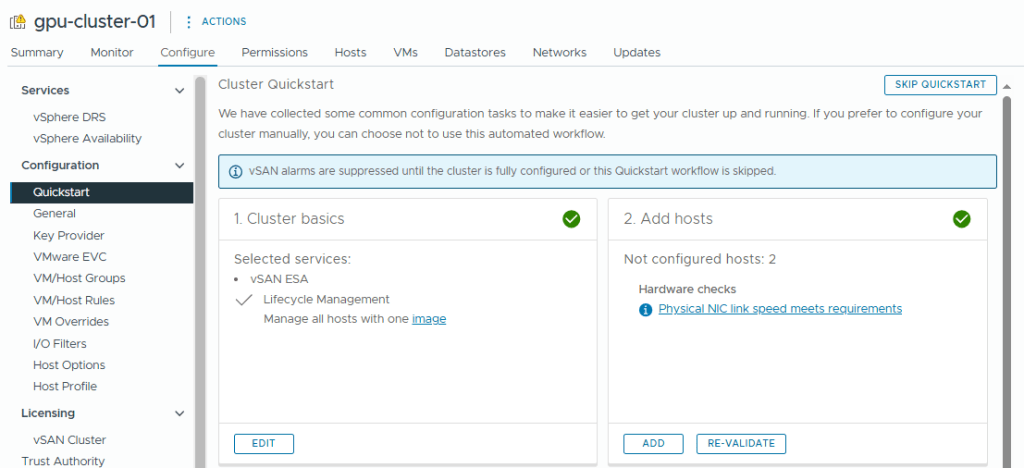Open the image link under Lifecycle Management
Screen dimensions: 1024x468
click(x=429, y=319)
